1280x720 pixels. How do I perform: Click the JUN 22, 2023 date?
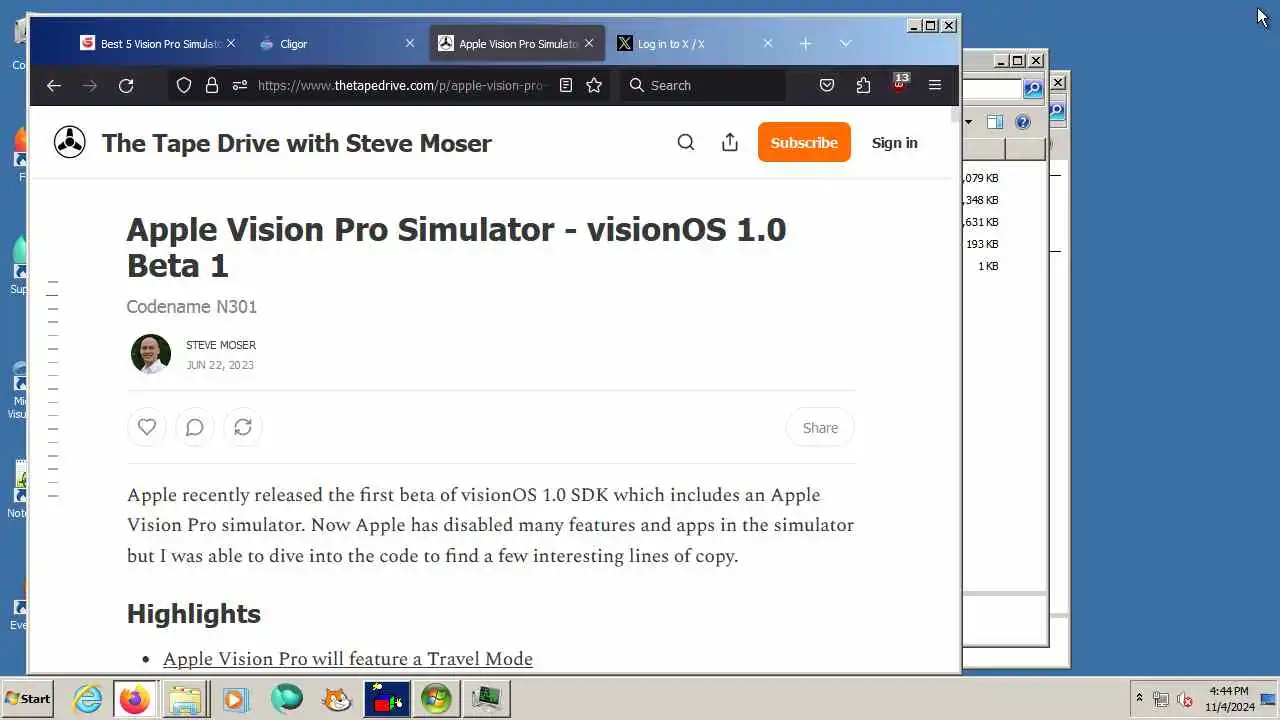(x=220, y=365)
